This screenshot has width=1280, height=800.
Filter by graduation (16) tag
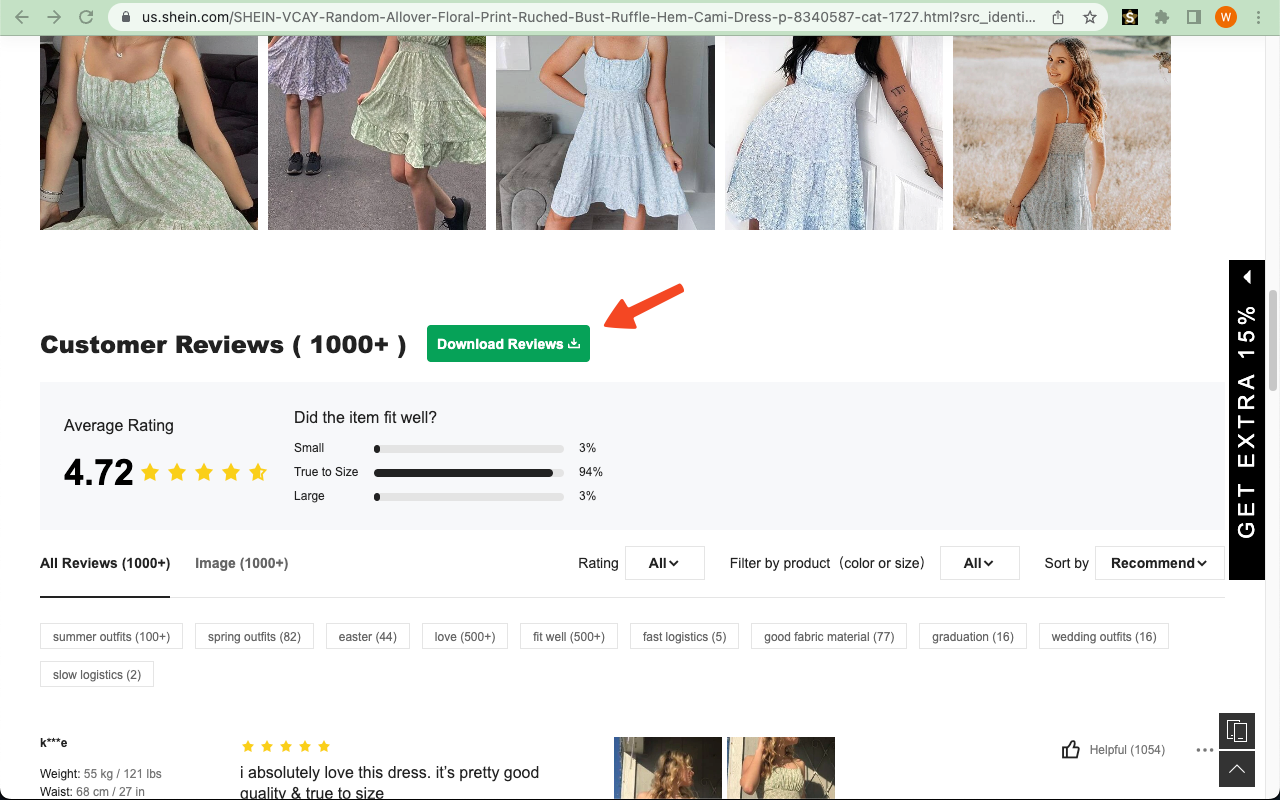(x=973, y=636)
